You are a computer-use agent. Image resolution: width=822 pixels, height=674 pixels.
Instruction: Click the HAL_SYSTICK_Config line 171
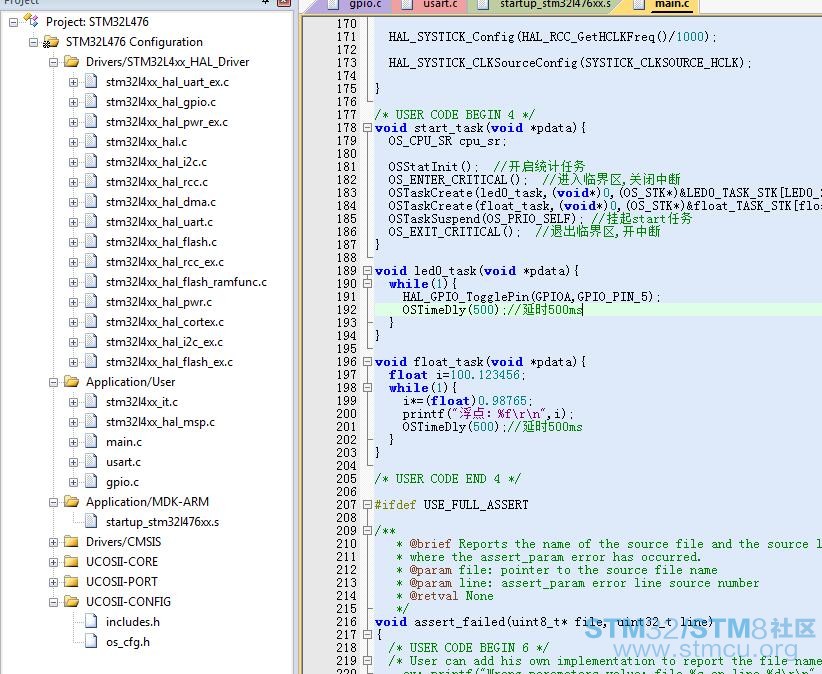(x=552, y=37)
